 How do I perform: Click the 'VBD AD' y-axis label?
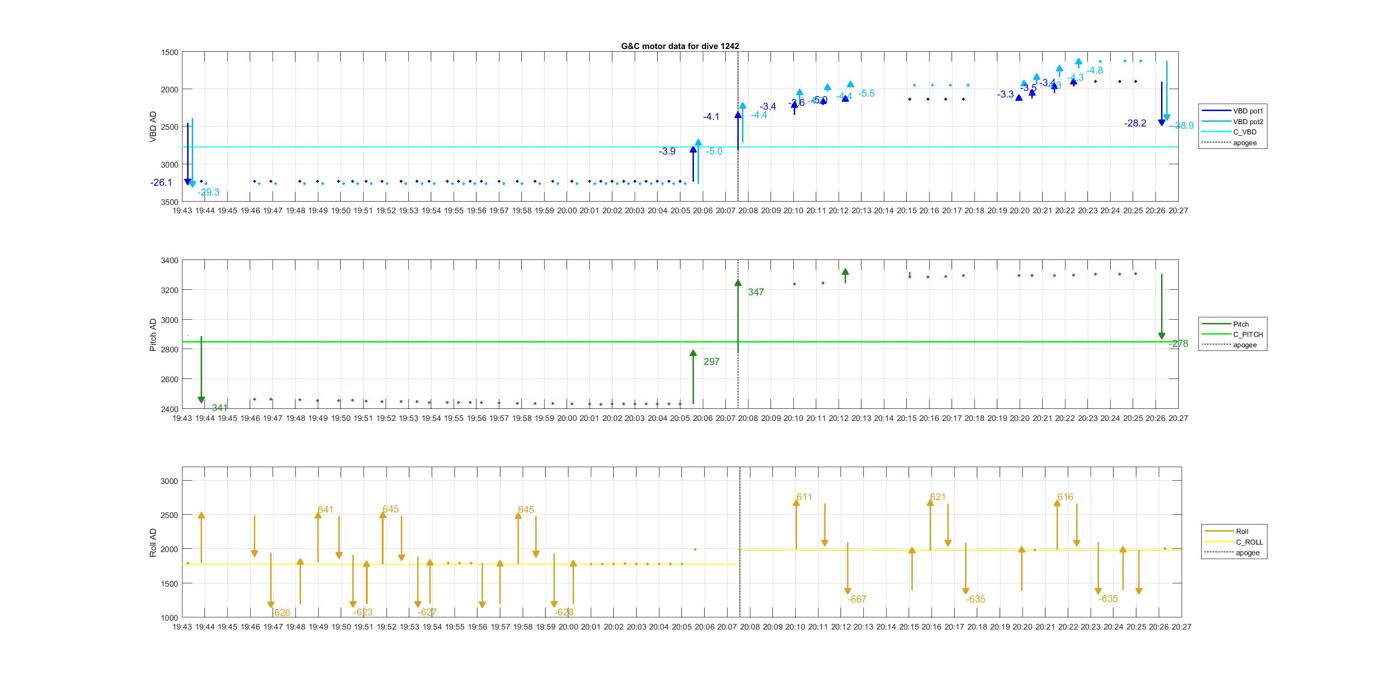(x=153, y=127)
